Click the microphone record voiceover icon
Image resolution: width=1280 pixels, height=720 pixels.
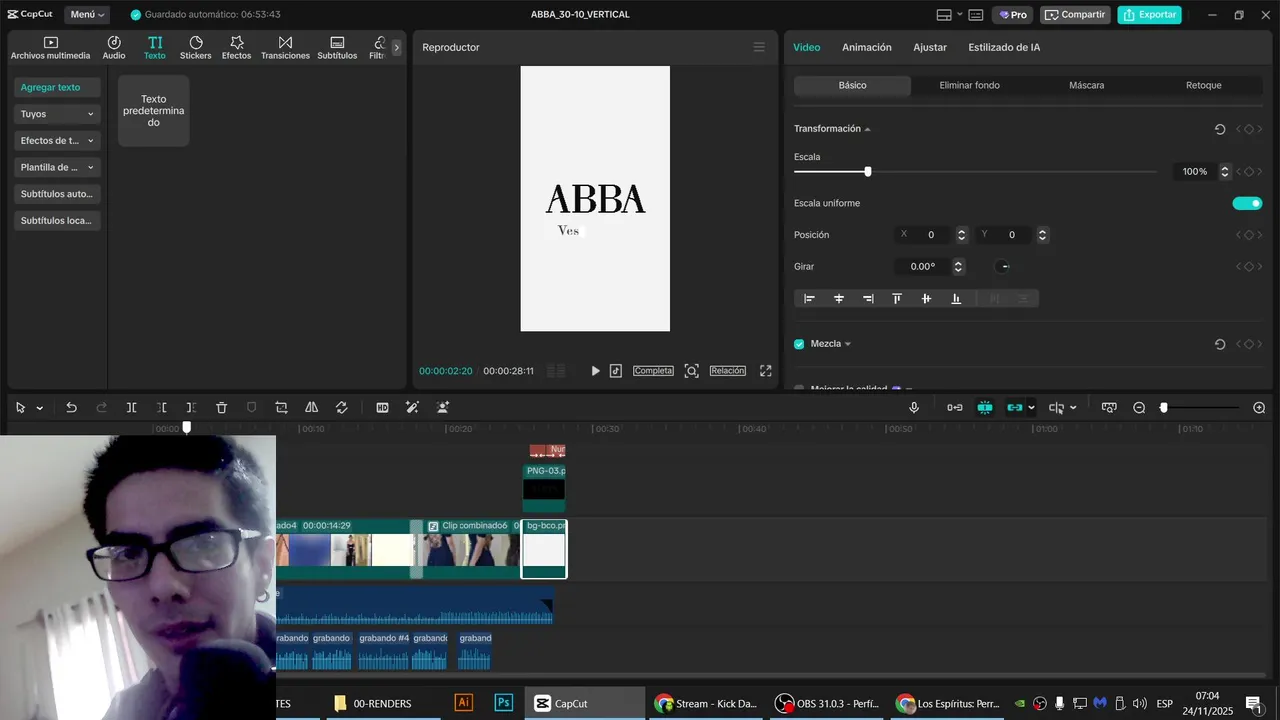pyautogui.click(x=914, y=408)
